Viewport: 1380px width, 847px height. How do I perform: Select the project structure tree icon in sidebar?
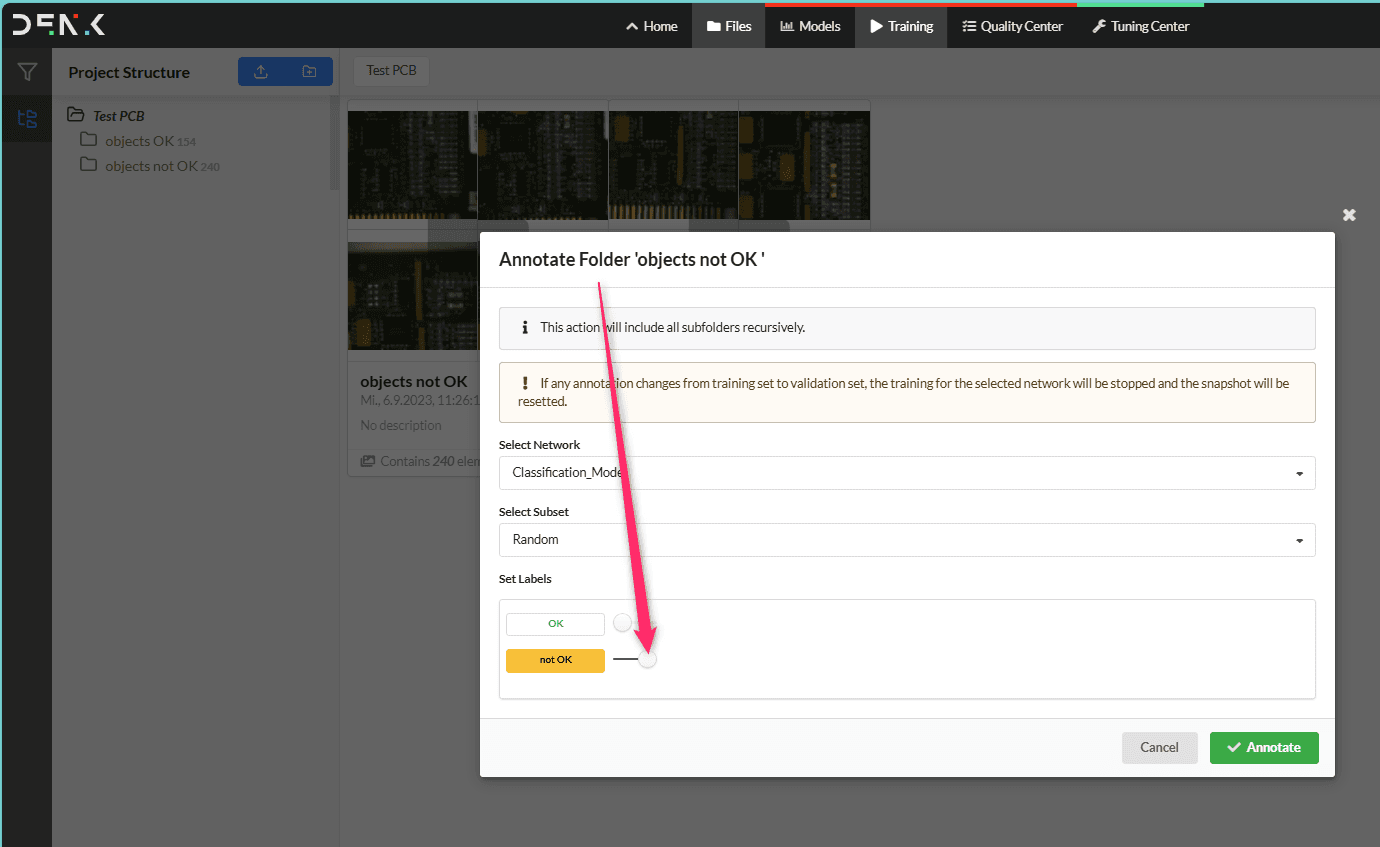tap(27, 120)
